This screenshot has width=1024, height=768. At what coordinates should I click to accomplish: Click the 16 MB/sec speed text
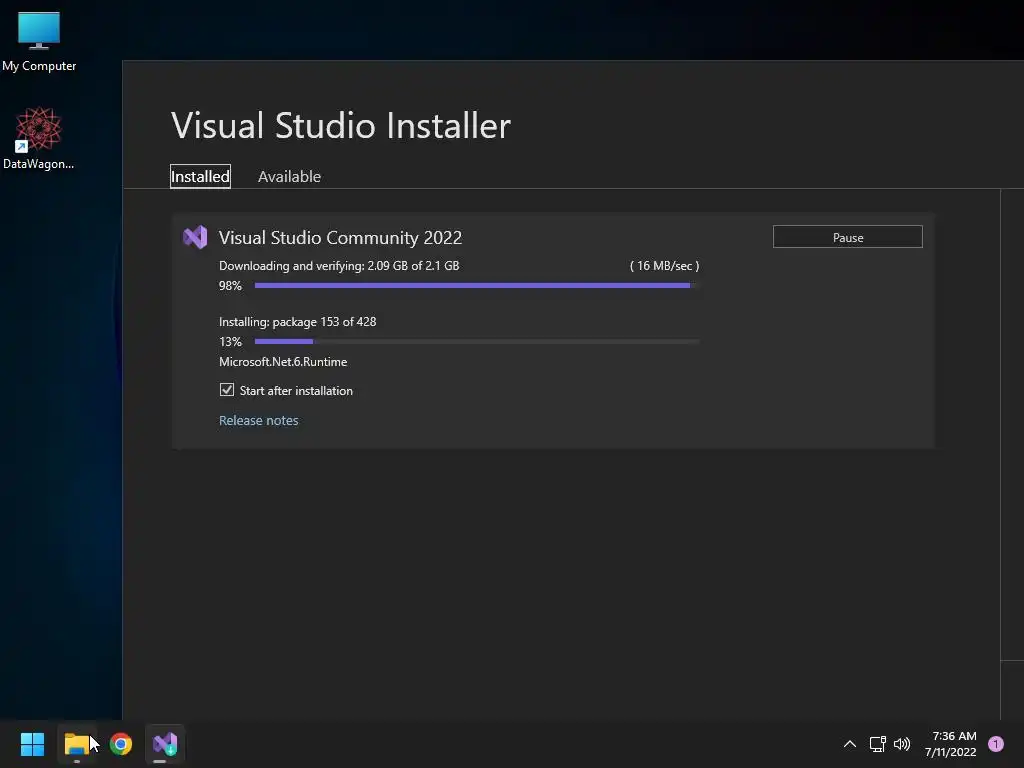pyautogui.click(x=664, y=266)
